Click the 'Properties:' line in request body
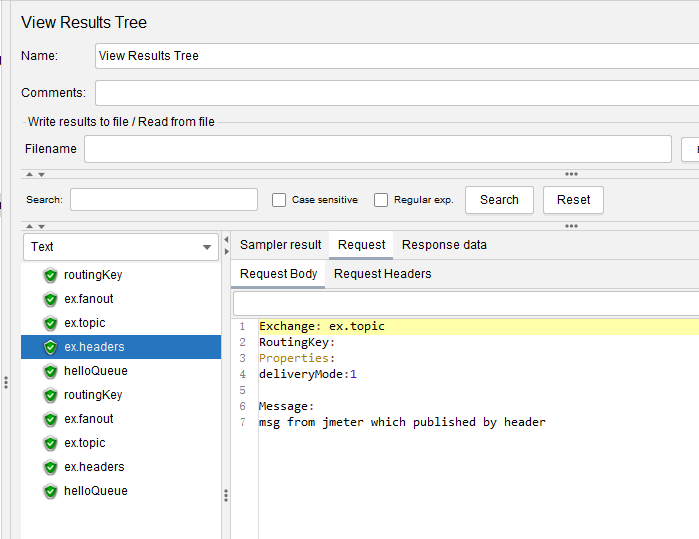 tap(297, 358)
